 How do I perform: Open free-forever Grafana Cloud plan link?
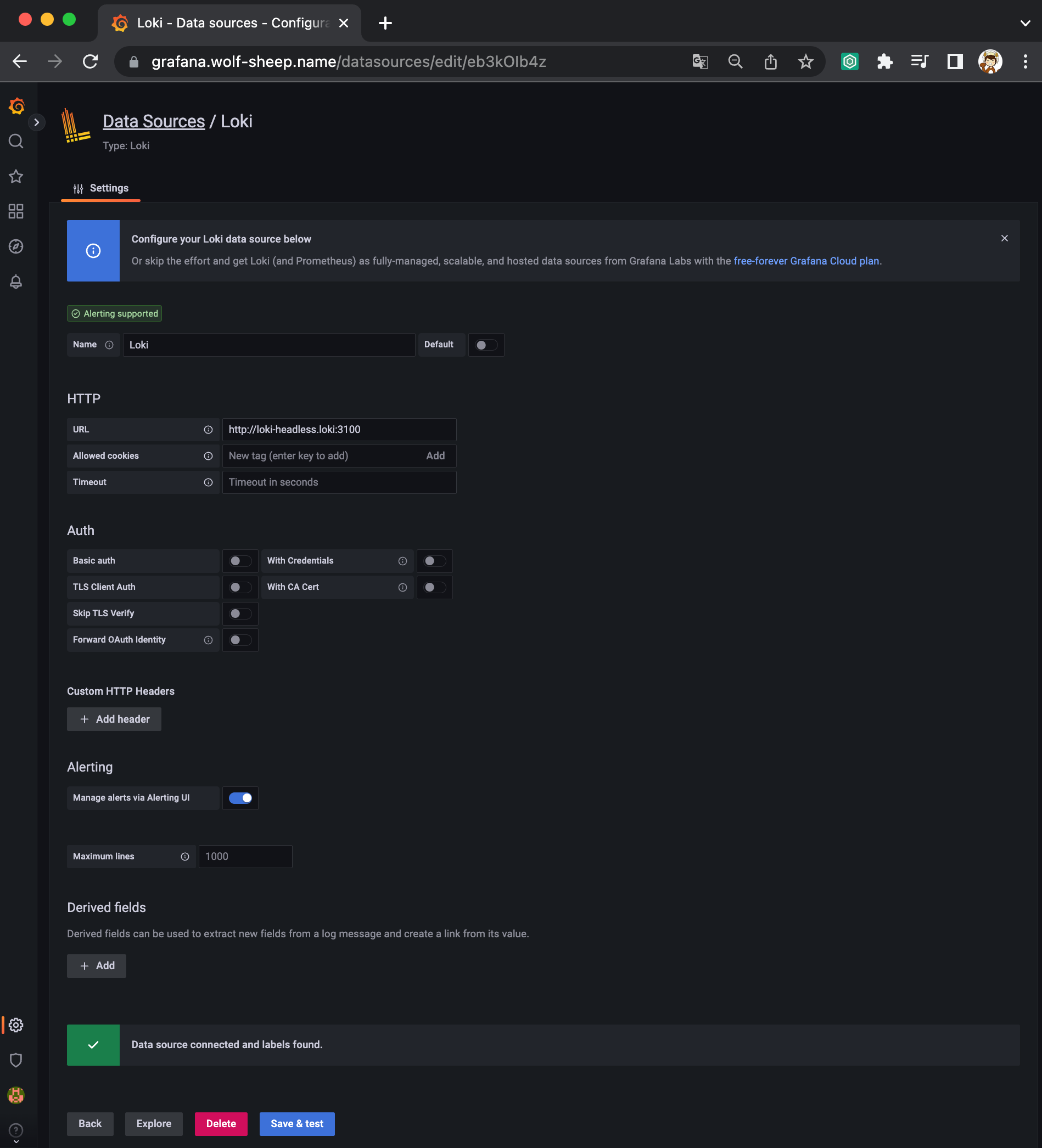coord(806,261)
